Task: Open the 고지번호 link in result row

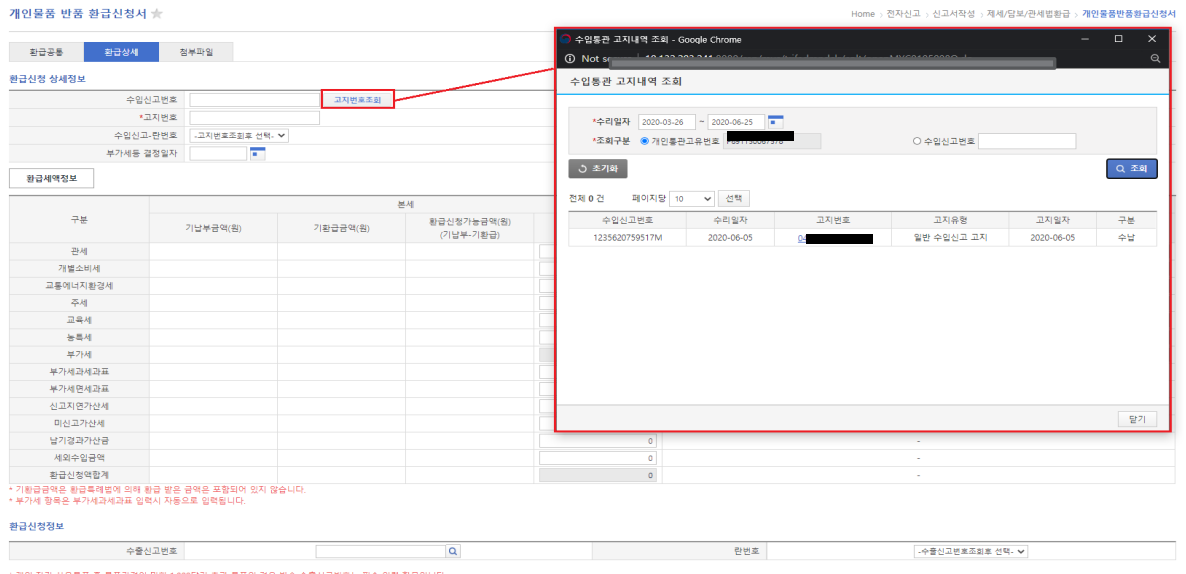Action: click(835, 238)
